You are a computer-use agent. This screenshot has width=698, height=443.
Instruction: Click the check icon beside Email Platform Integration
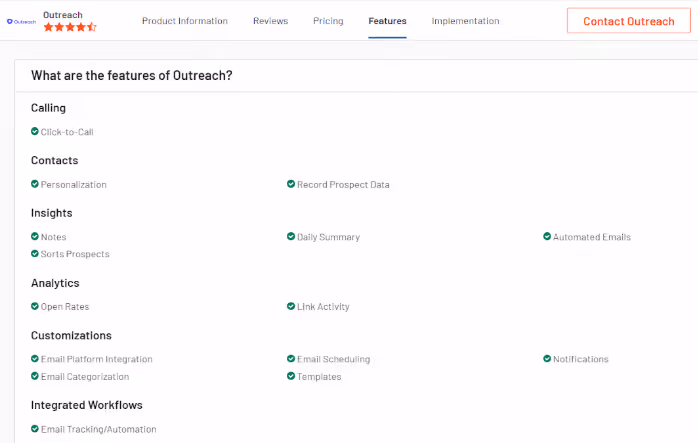35,359
